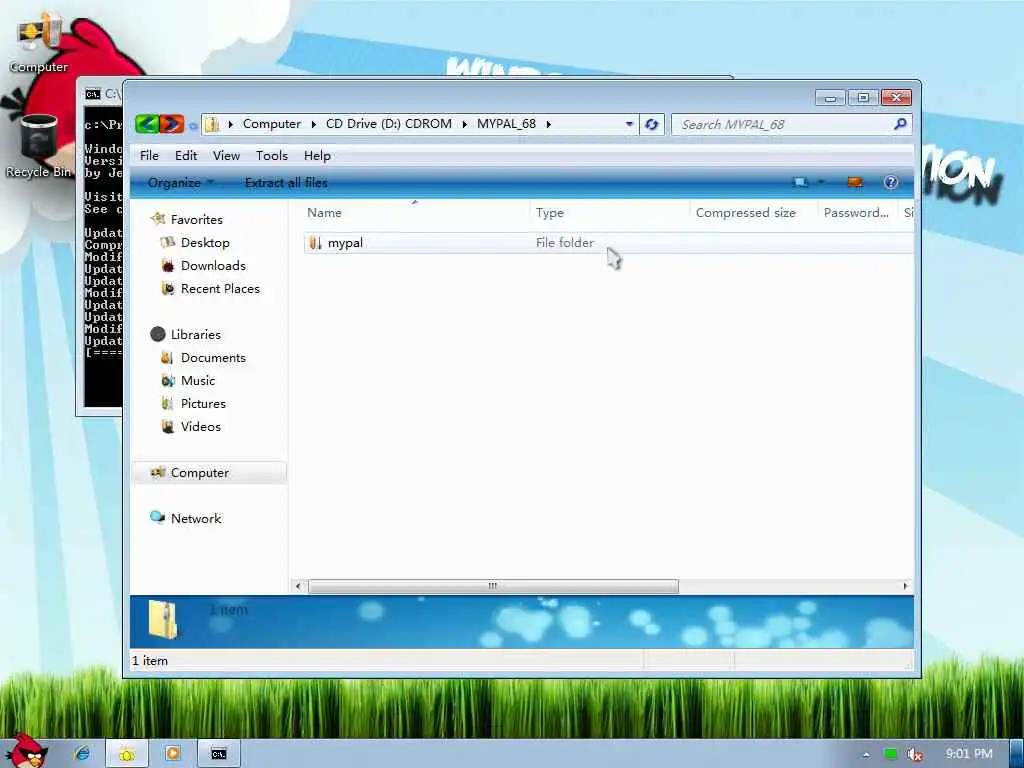Click the scrollbar left arrow
Viewport: 1024px width, 768px height.
[x=298, y=586]
